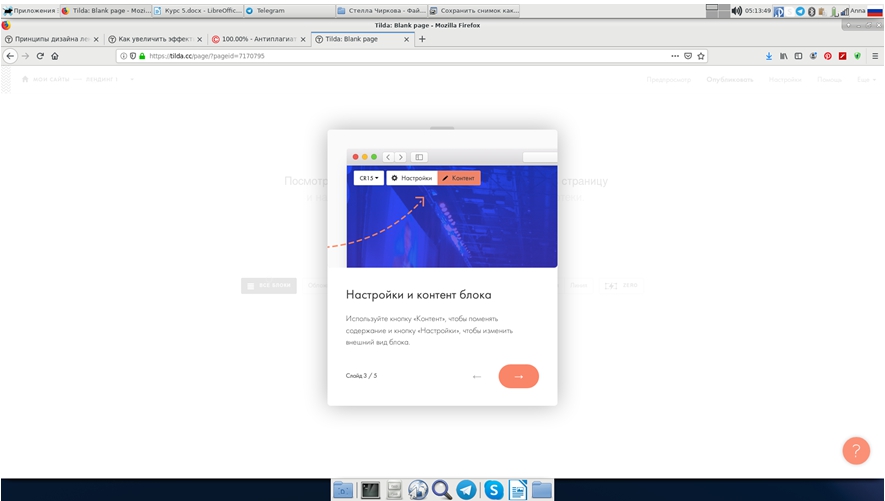This screenshot has width=885, height=501.
Task: Go back with the left arrow in tutorial
Action: click(476, 376)
